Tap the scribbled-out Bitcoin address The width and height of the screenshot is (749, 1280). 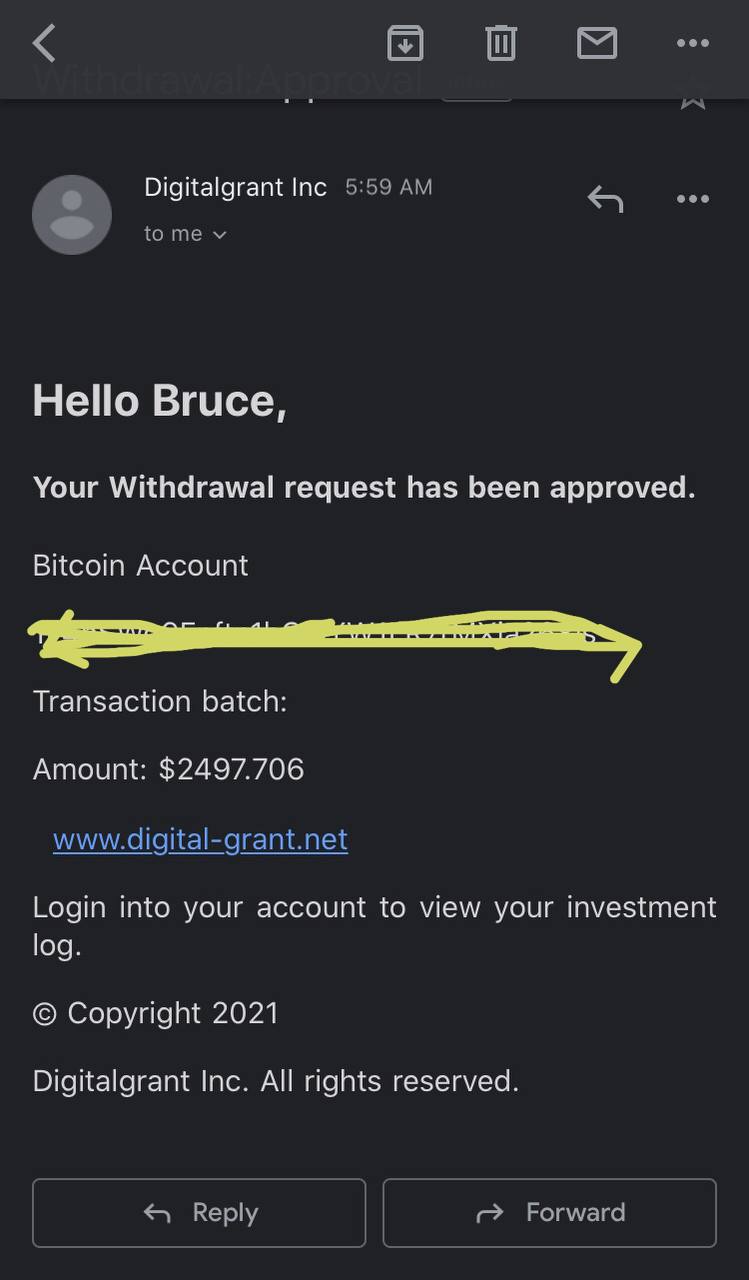pos(330,635)
